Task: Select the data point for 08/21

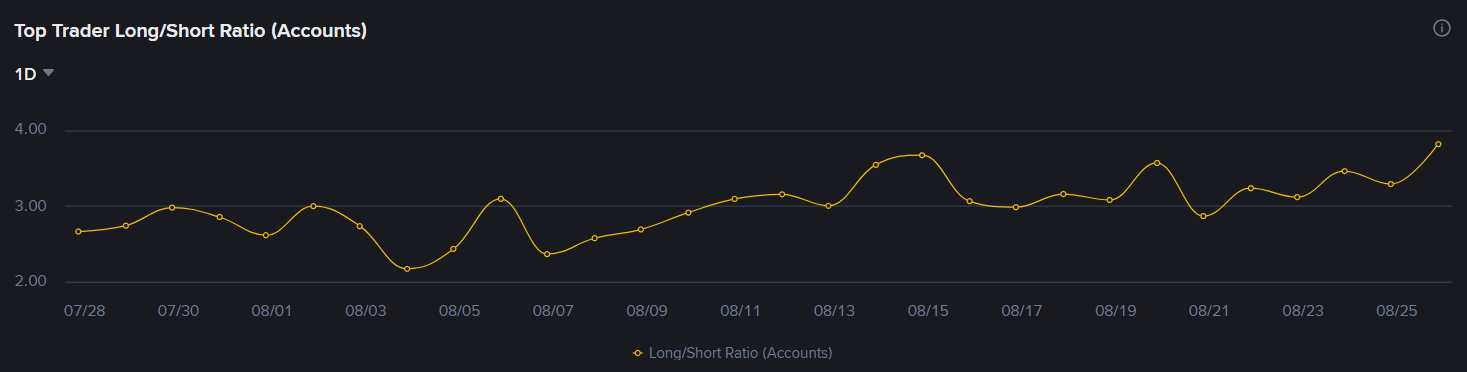Action: 1203,216
